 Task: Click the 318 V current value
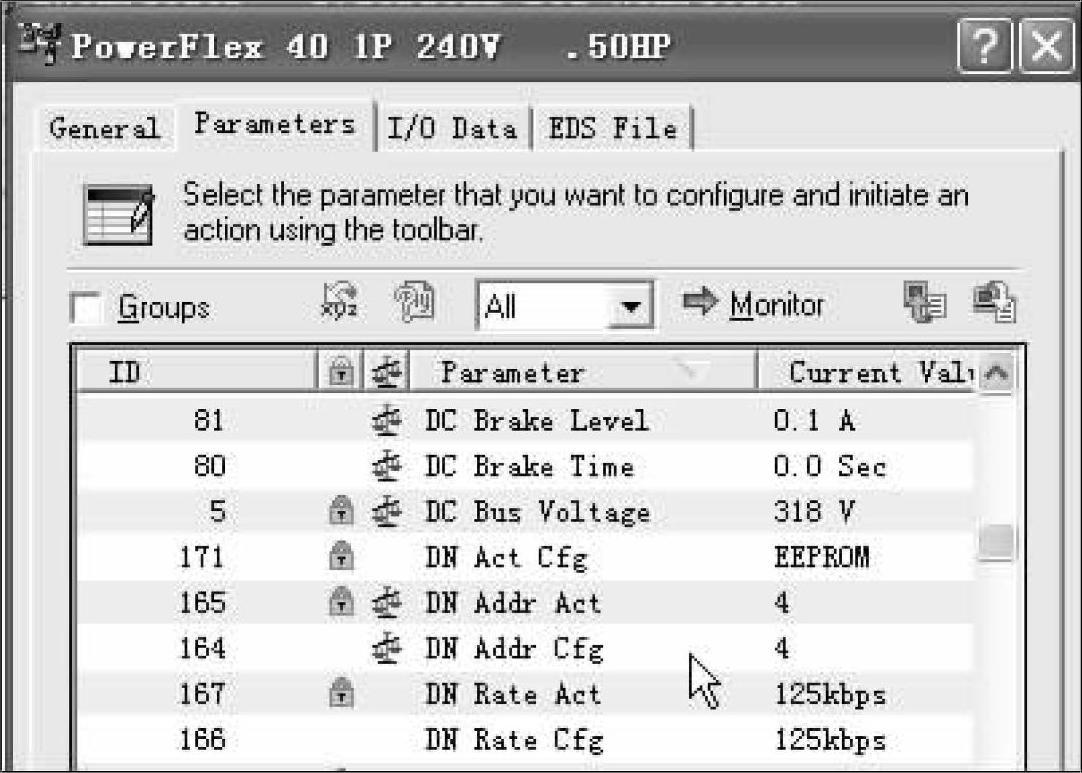coord(814,511)
